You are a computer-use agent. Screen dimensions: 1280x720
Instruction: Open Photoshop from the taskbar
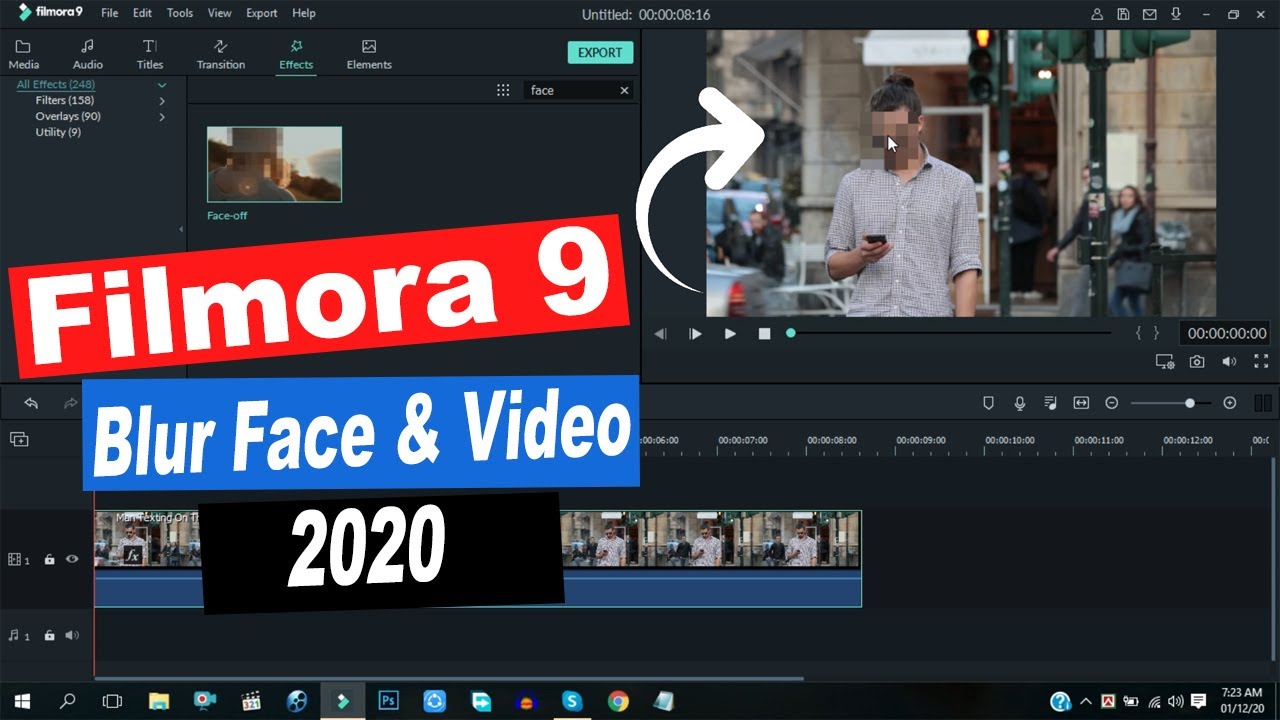389,702
